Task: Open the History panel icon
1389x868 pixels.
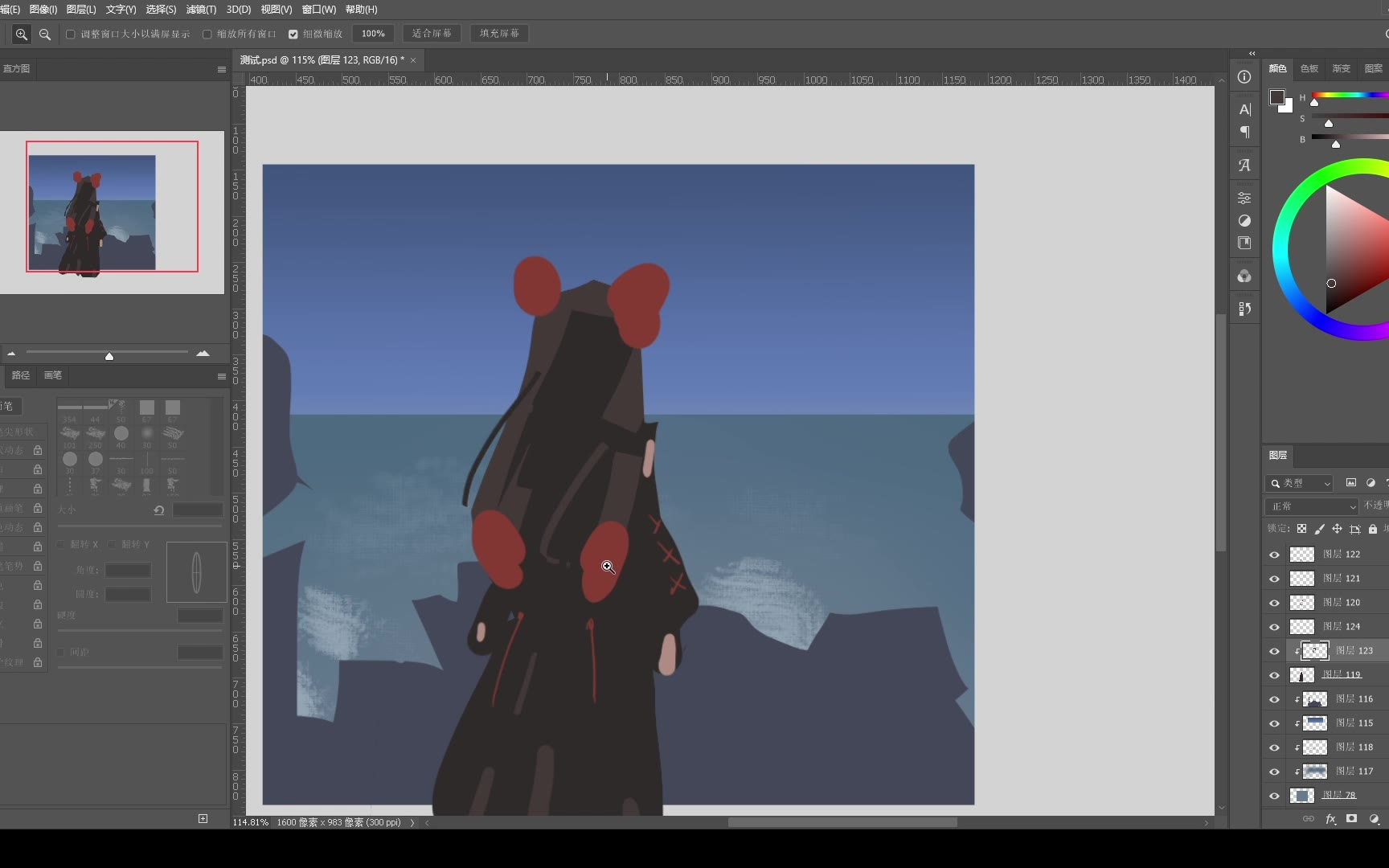Action: click(1244, 309)
